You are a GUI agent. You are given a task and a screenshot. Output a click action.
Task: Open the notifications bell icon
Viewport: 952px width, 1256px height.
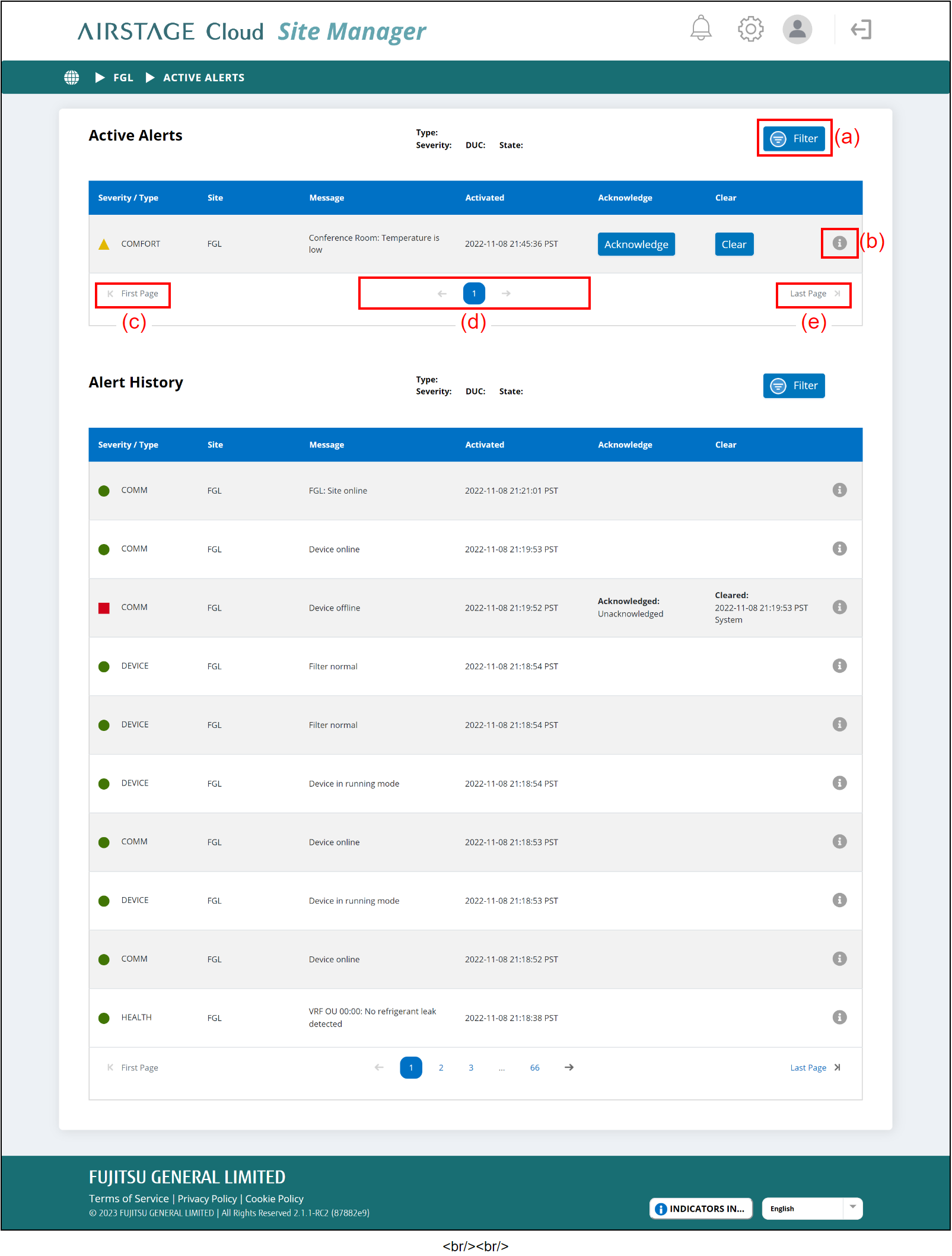pyautogui.click(x=701, y=28)
